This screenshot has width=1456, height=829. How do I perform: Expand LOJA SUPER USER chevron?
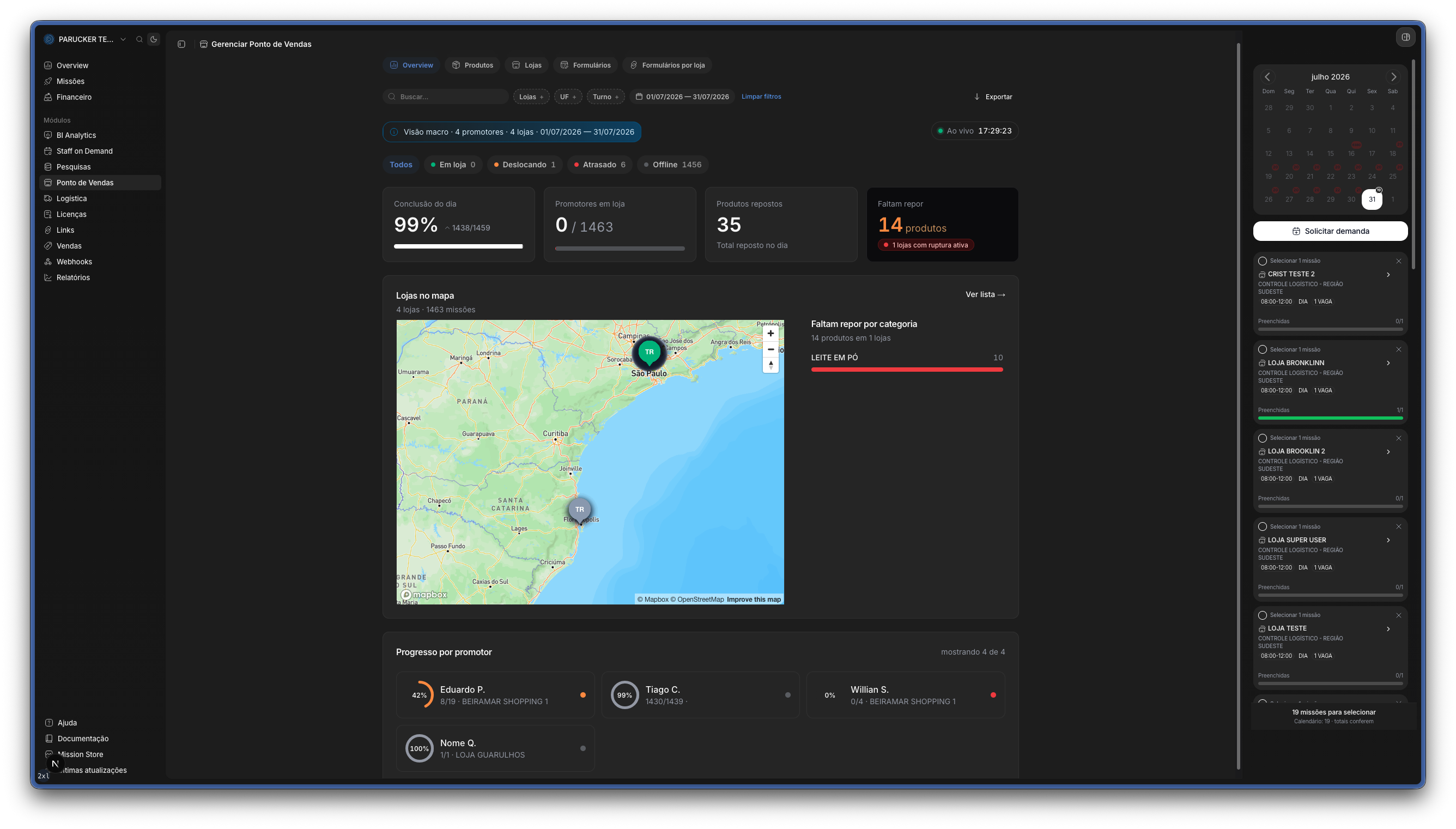coord(1388,540)
